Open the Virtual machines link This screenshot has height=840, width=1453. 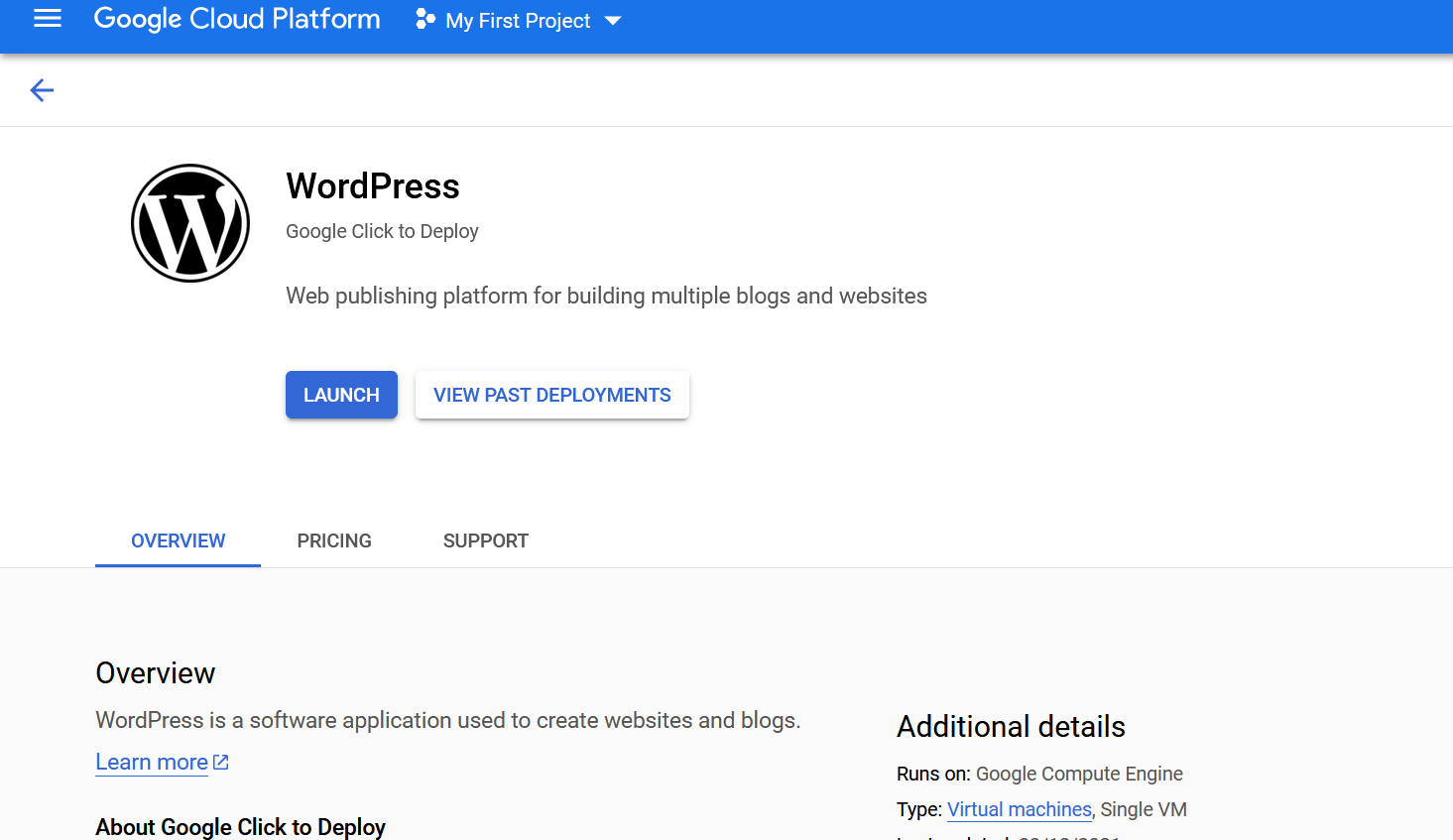click(x=1020, y=809)
